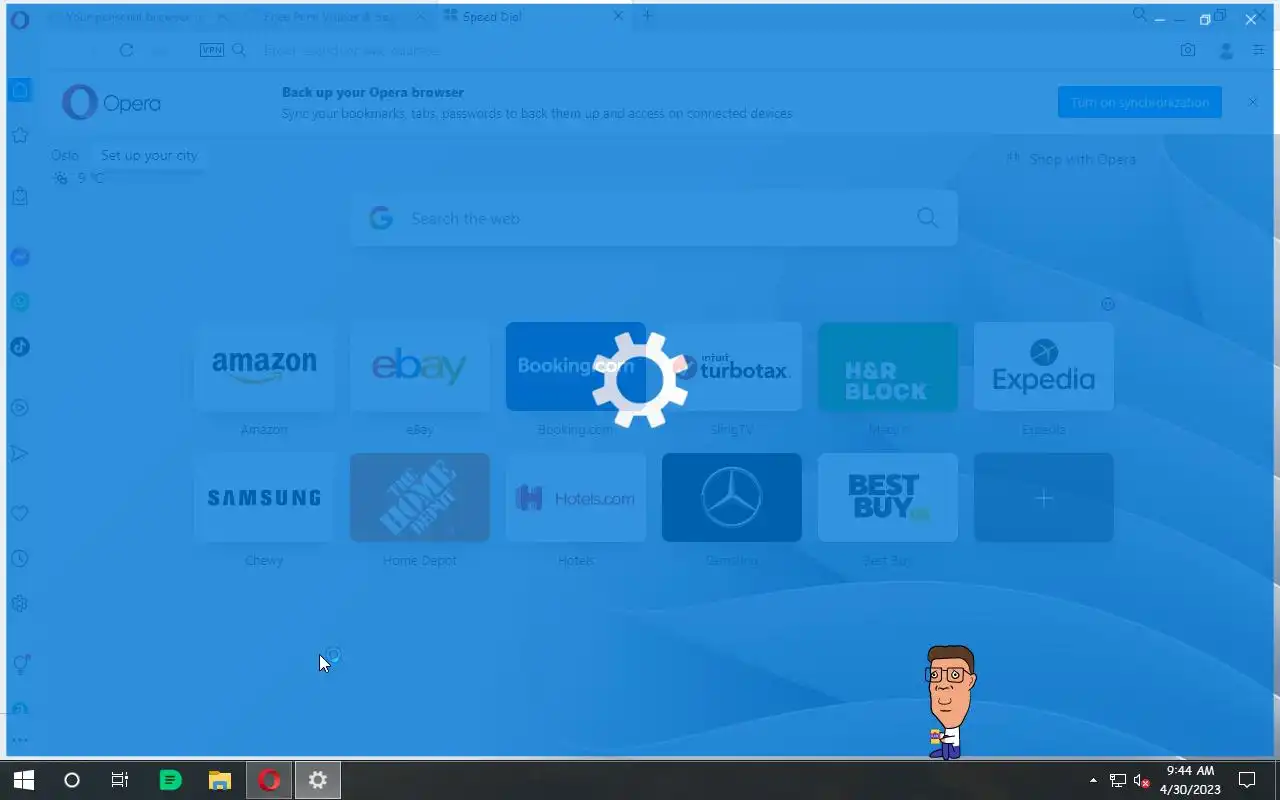Screen dimensions: 1280x800
Task: Open the notification center icon
Action: pyautogui.click(x=1247, y=780)
